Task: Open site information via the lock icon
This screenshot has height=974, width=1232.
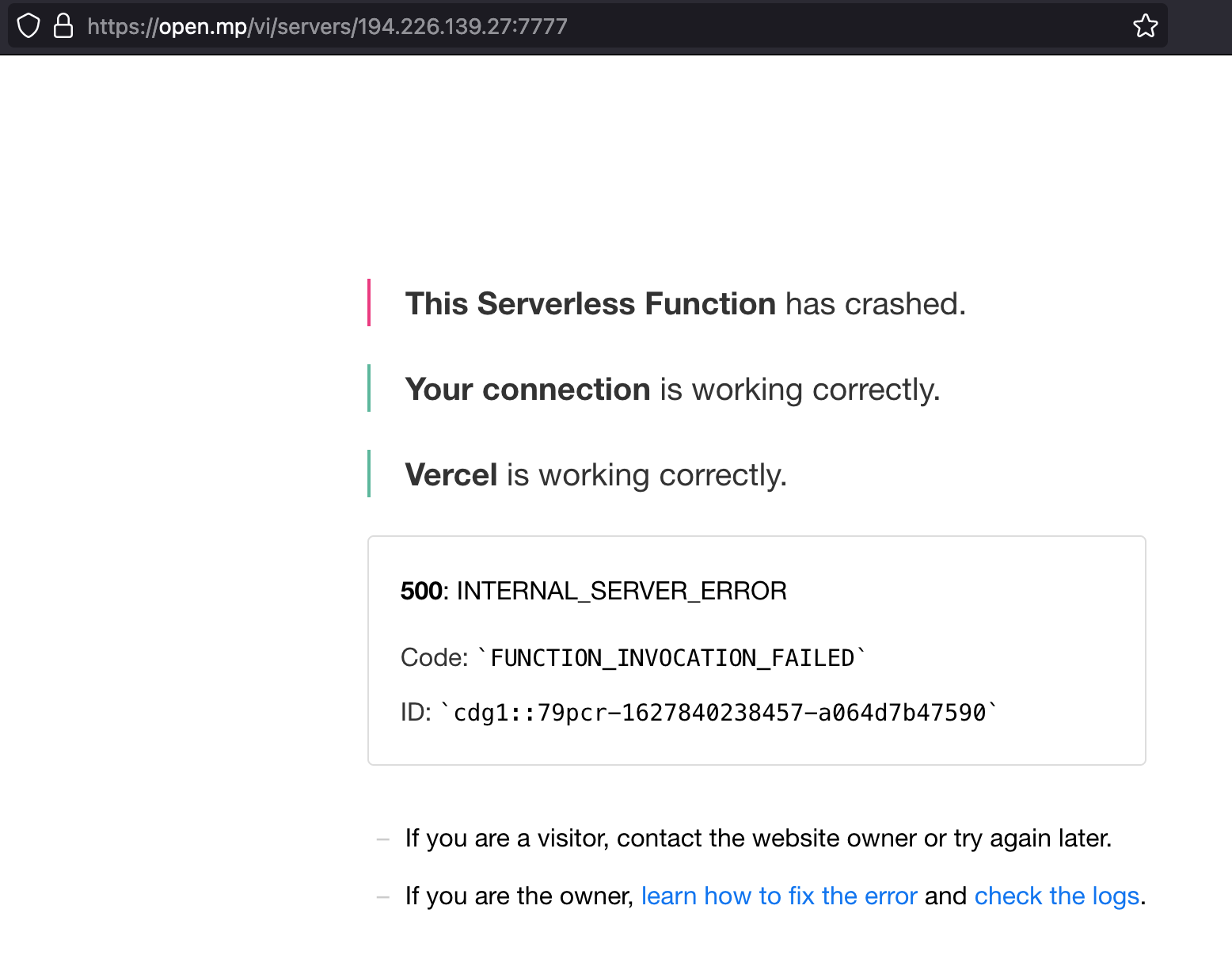Action: [63, 25]
